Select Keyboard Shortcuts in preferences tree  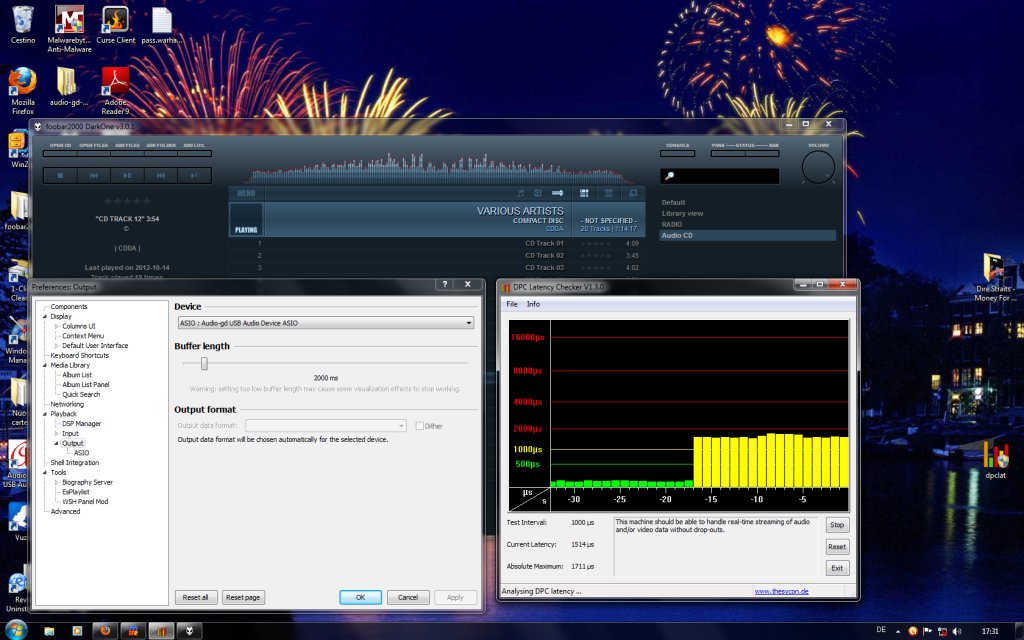(x=80, y=356)
